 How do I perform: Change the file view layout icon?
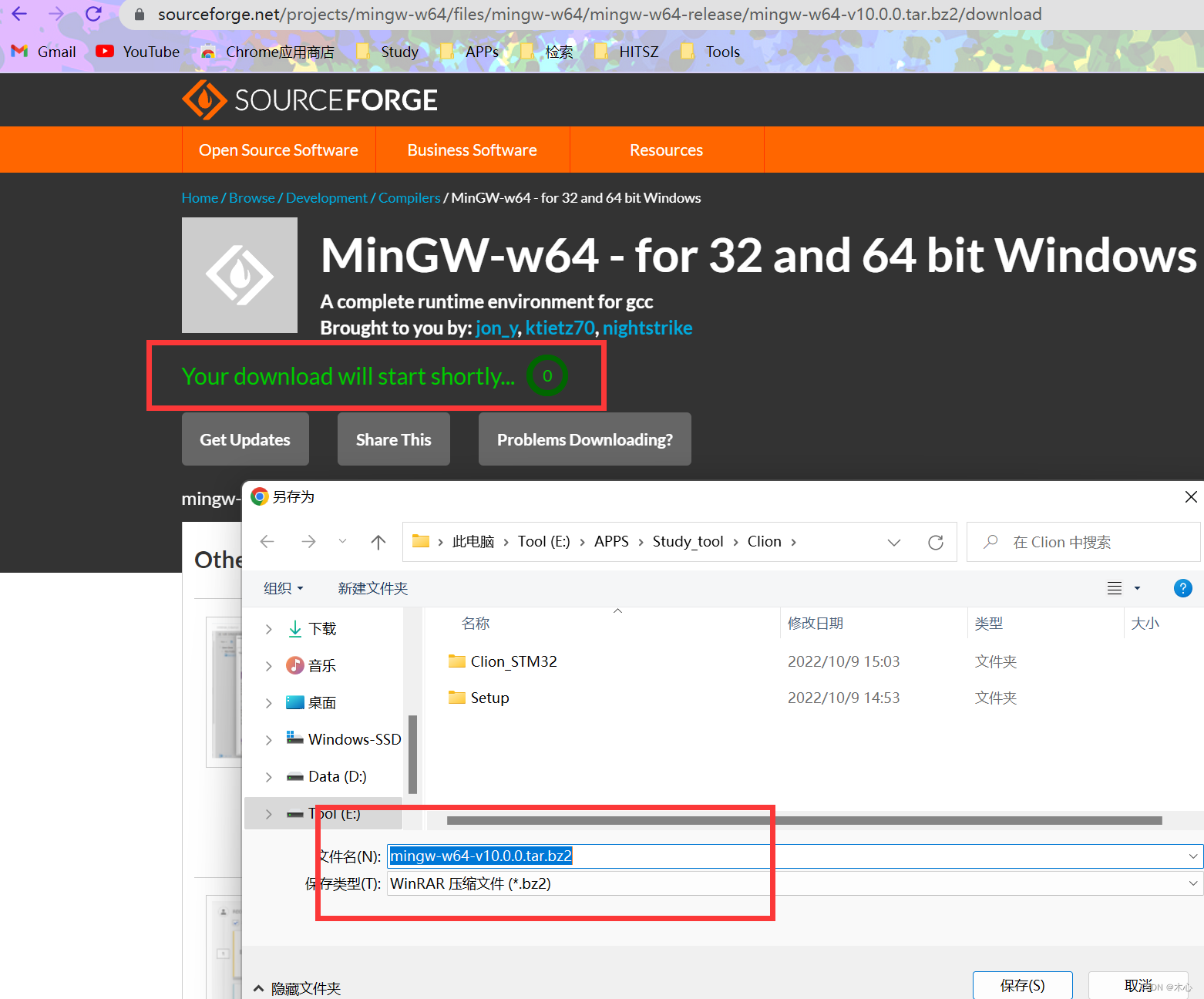[1115, 588]
